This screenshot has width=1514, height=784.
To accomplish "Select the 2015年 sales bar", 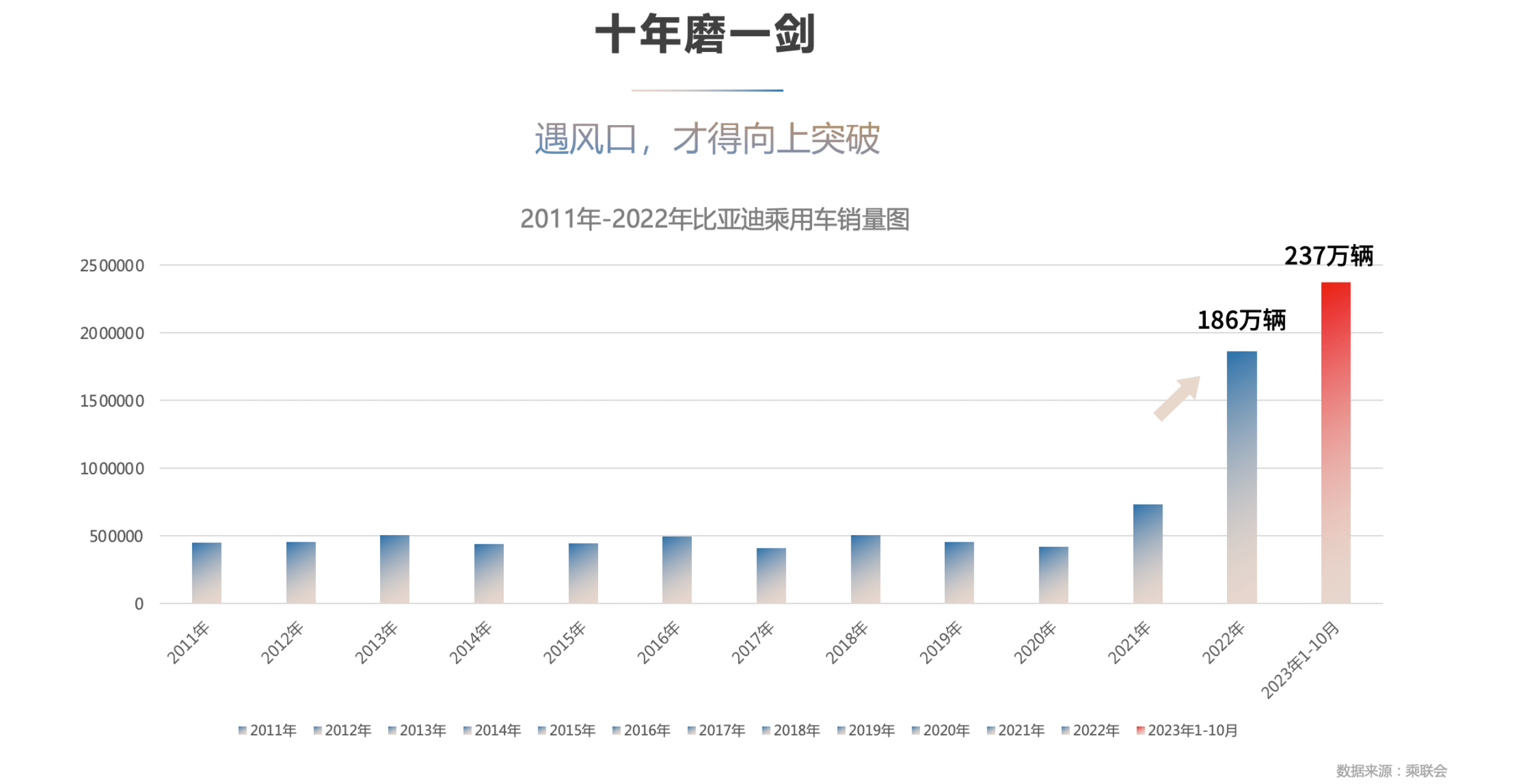I will pyautogui.click(x=583, y=573).
